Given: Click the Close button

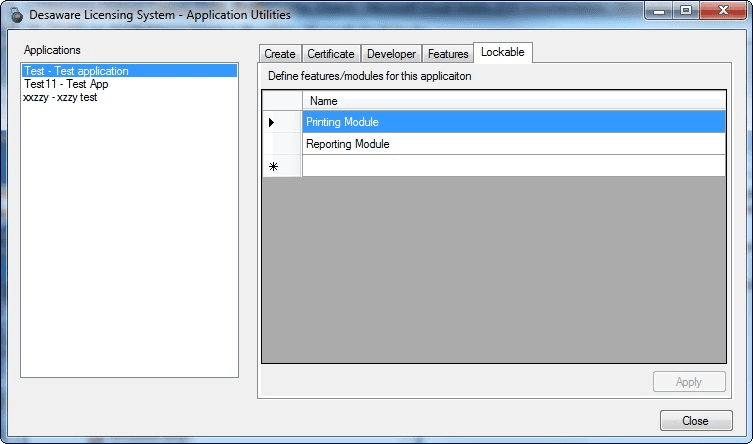Looking at the screenshot, I should tap(696, 420).
